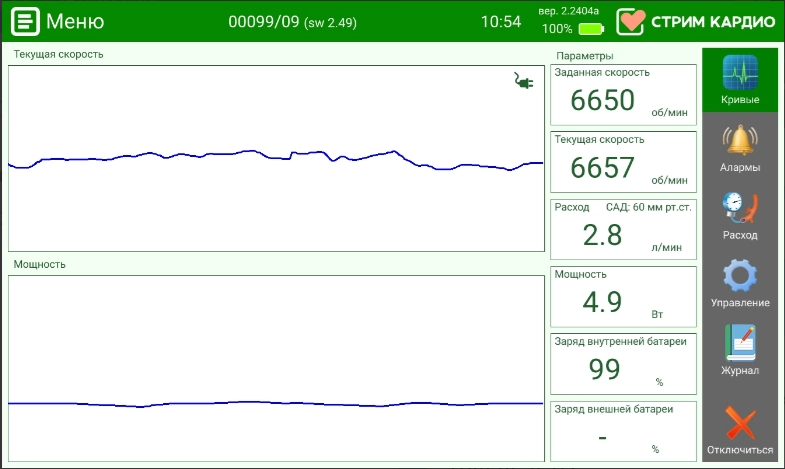Select the Заданная скорость 6650 panel
785x469 pixels.
click(623, 96)
